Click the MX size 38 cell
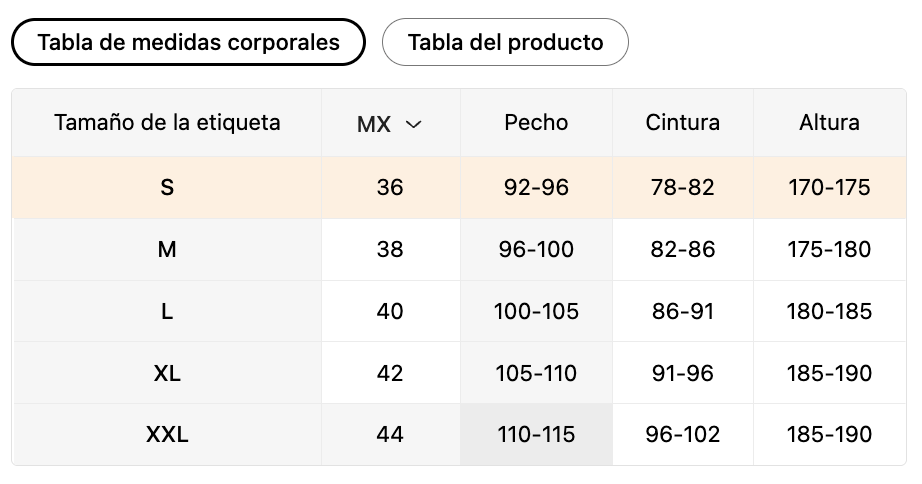The height and width of the screenshot is (484, 922). pyautogui.click(x=390, y=249)
